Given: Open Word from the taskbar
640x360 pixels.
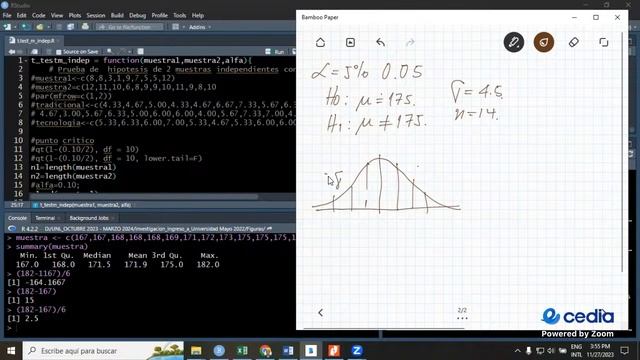Looking at the screenshot, I should [288, 351].
